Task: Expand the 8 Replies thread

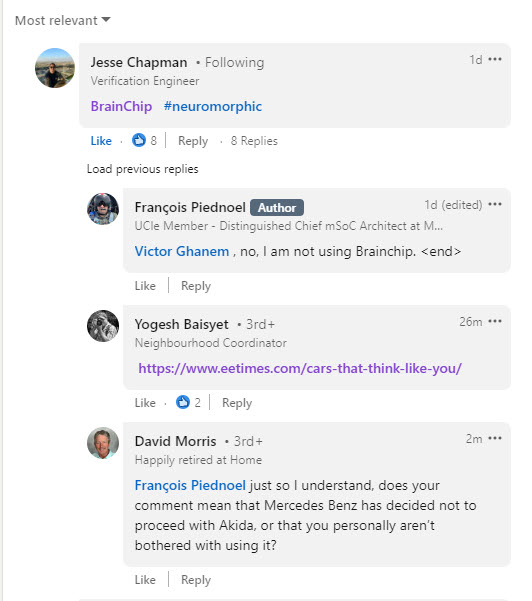Action: [254, 141]
